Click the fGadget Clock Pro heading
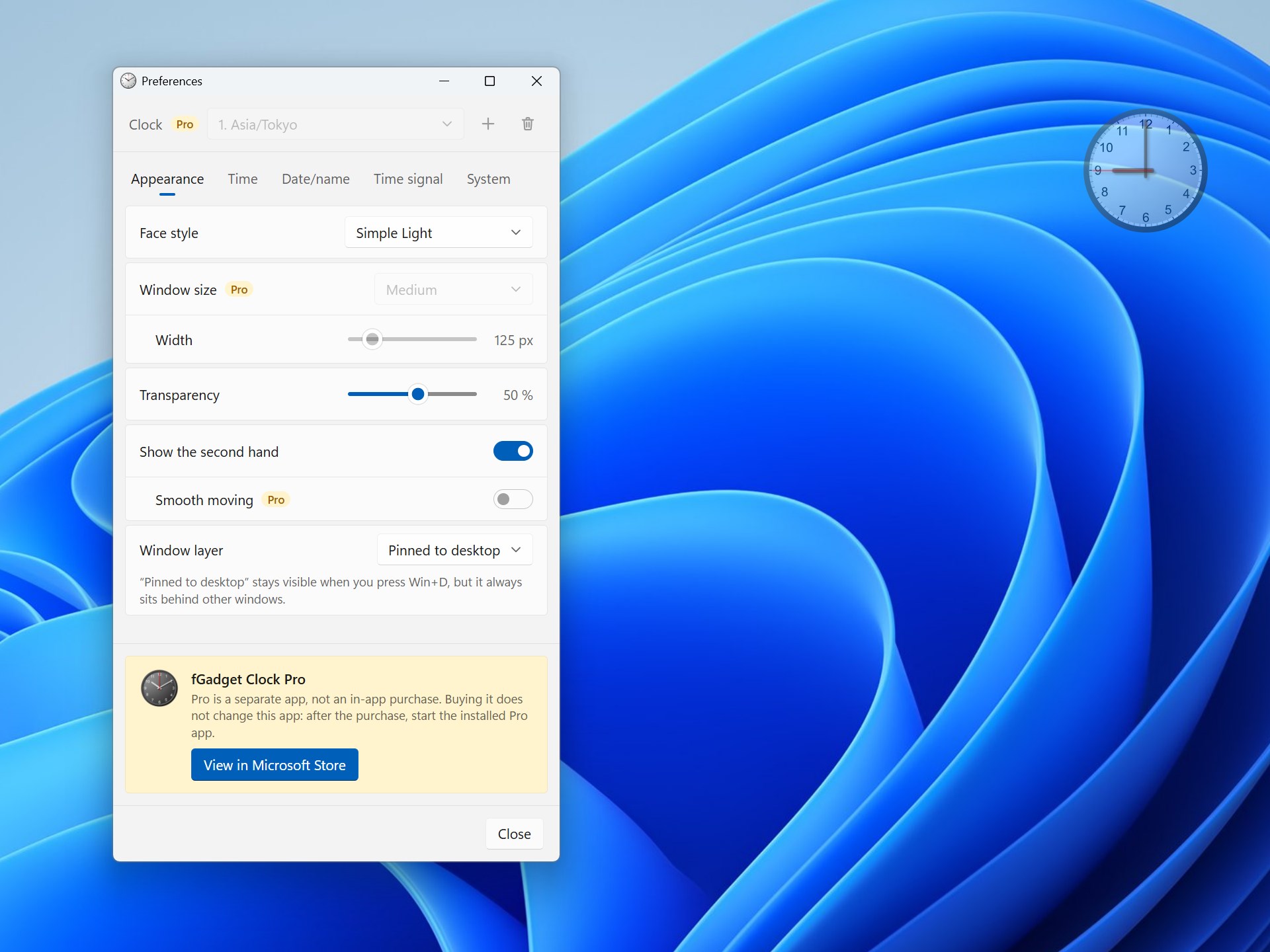 tap(248, 679)
